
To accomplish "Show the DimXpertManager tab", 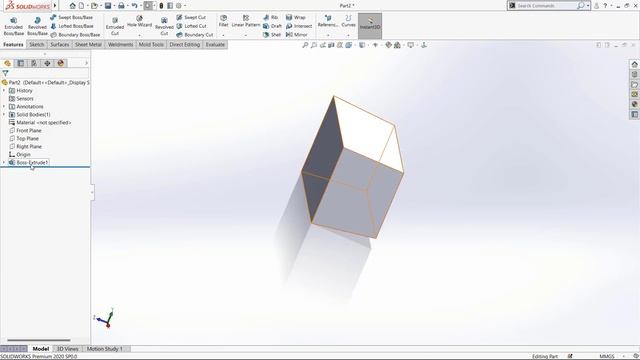I will pos(47,63).
